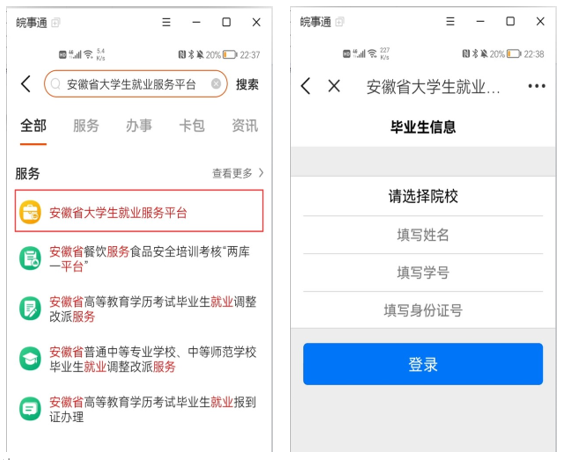Viewport: 564px width, 460px height.
Task: Open the 卡包 tab
Action: (192, 126)
